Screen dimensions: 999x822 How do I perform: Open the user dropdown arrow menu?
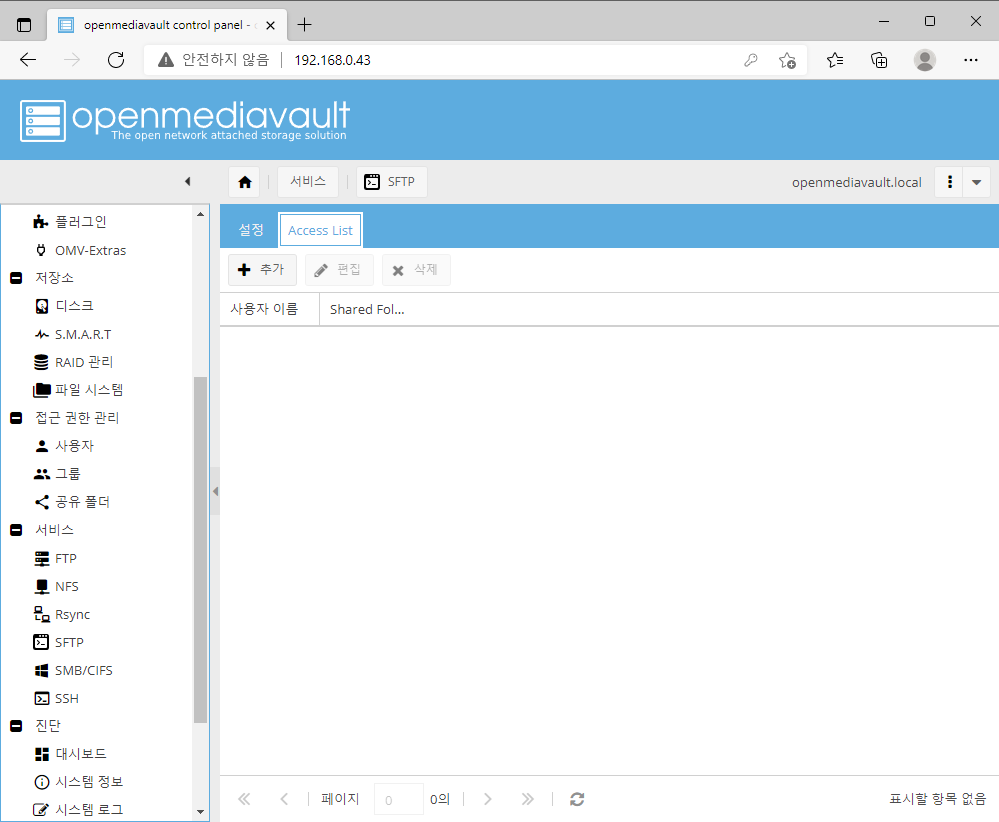[x=976, y=182]
